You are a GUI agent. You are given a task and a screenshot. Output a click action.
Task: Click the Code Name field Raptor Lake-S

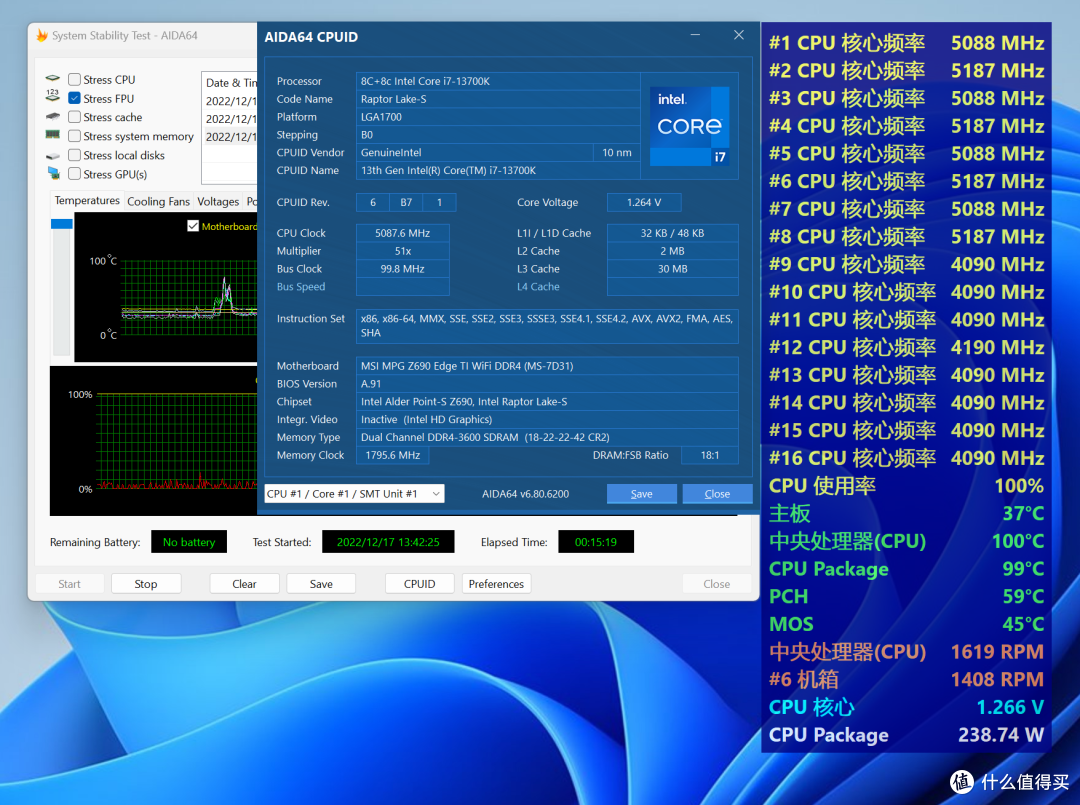coord(498,98)
